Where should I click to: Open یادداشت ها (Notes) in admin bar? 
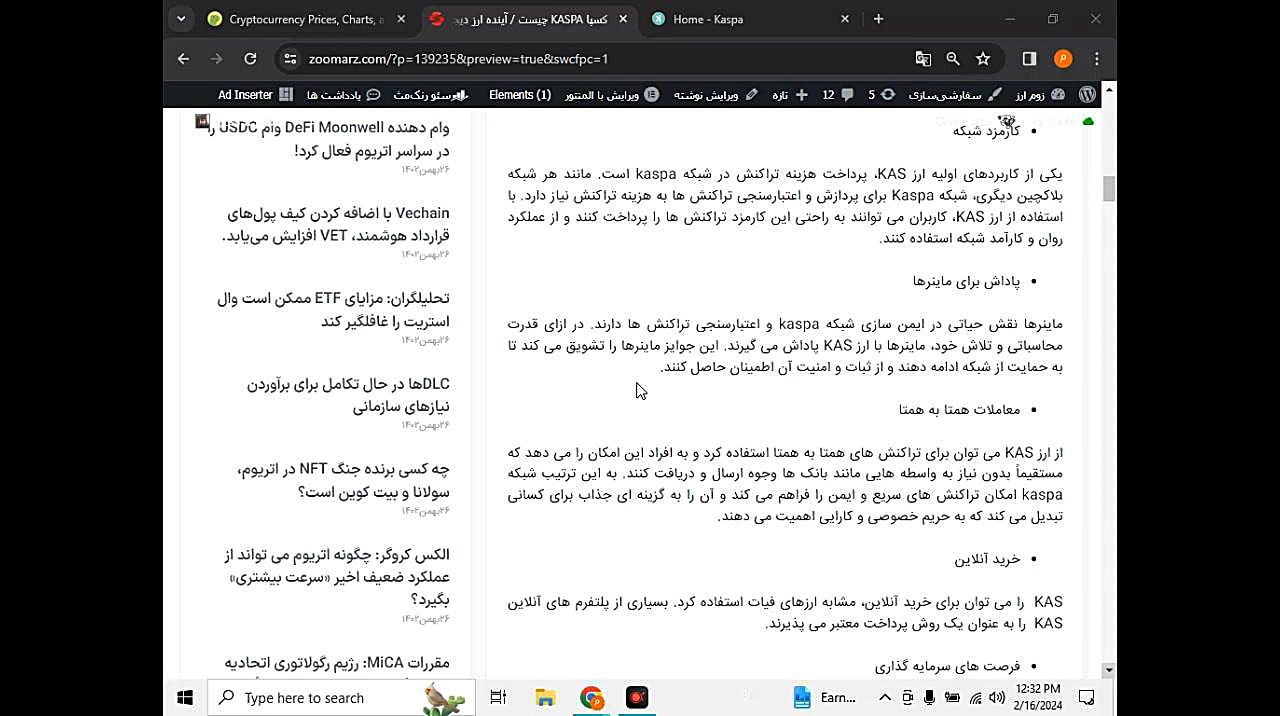point(343,95)
